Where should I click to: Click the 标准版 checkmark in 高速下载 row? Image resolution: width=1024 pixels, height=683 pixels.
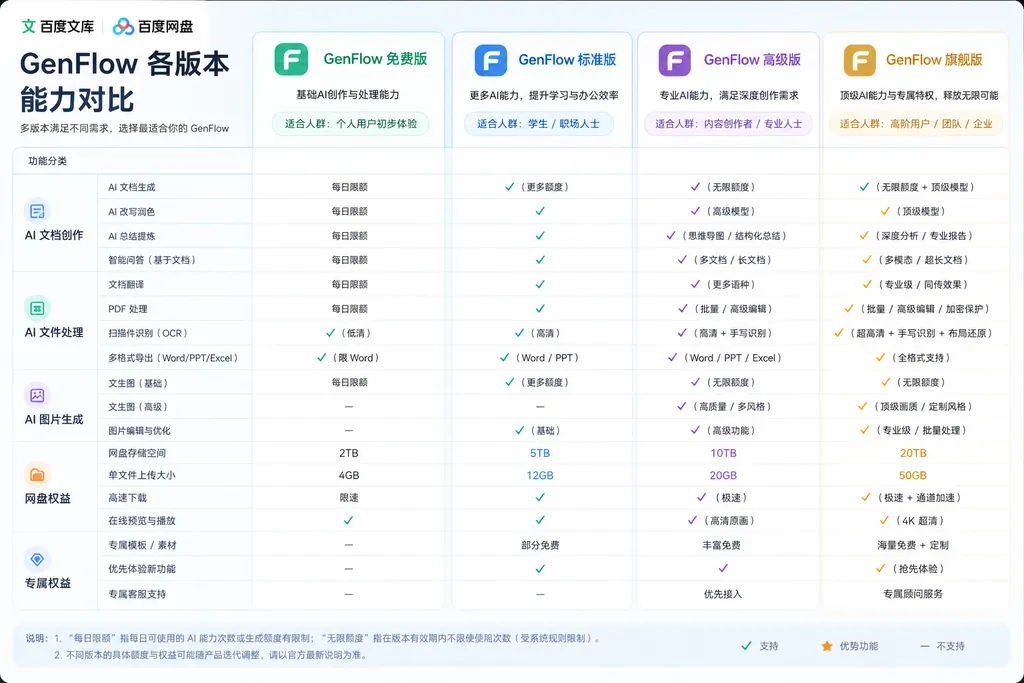tap(540, 497)
